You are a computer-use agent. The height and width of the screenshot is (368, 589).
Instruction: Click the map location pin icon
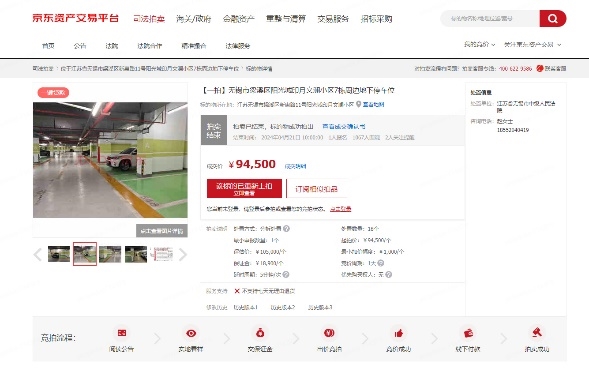(358, 104)
